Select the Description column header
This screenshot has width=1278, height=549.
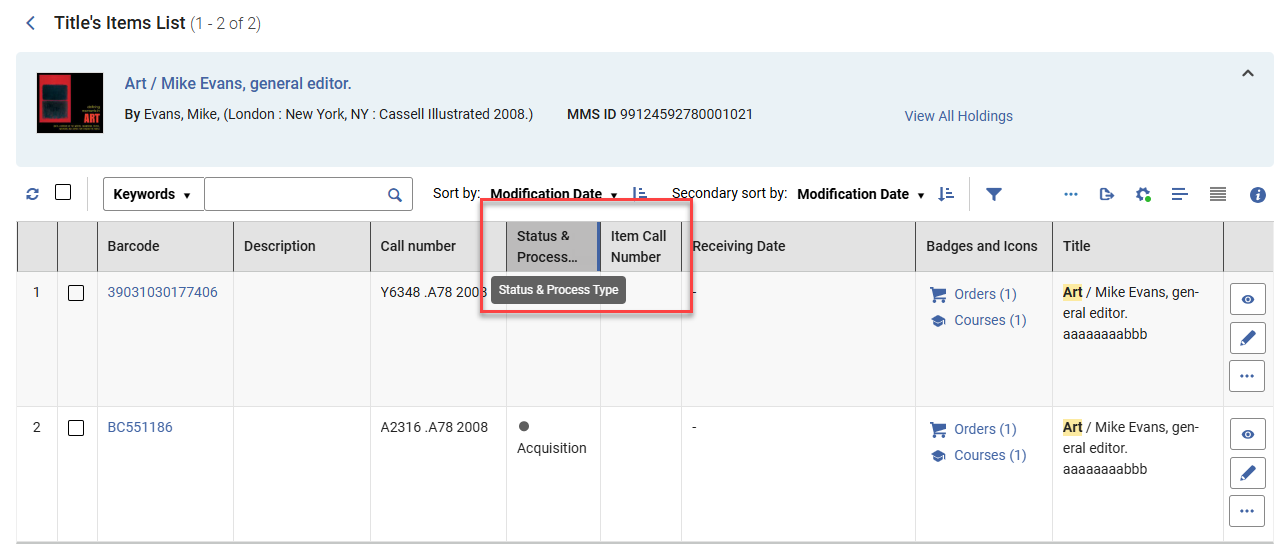click(301, 246)
